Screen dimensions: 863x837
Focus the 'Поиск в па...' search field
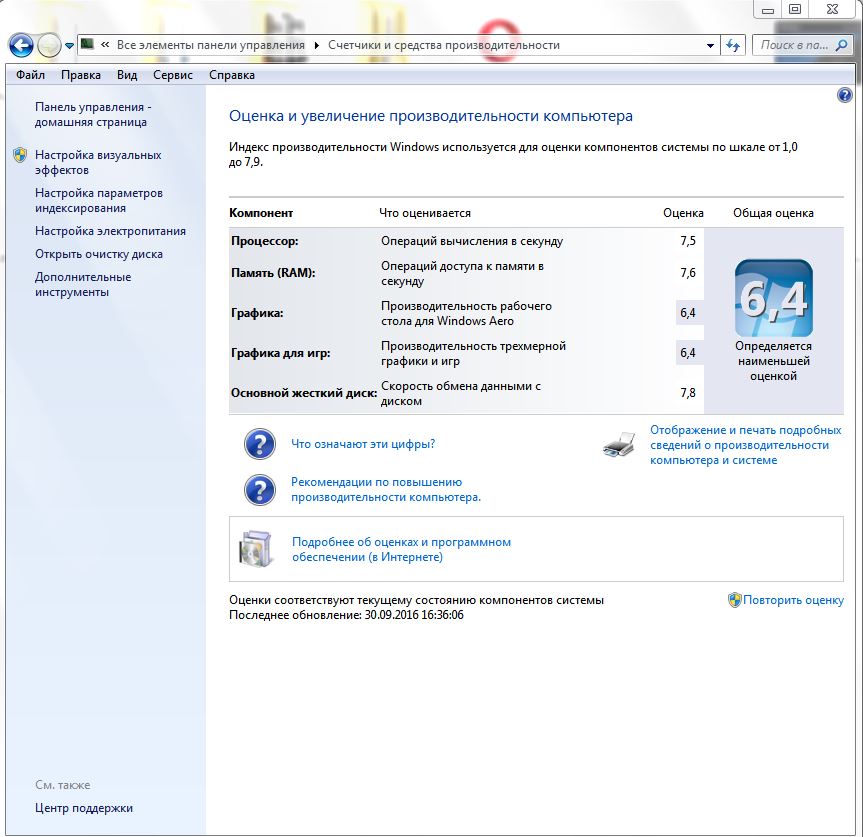click(794, 45)
